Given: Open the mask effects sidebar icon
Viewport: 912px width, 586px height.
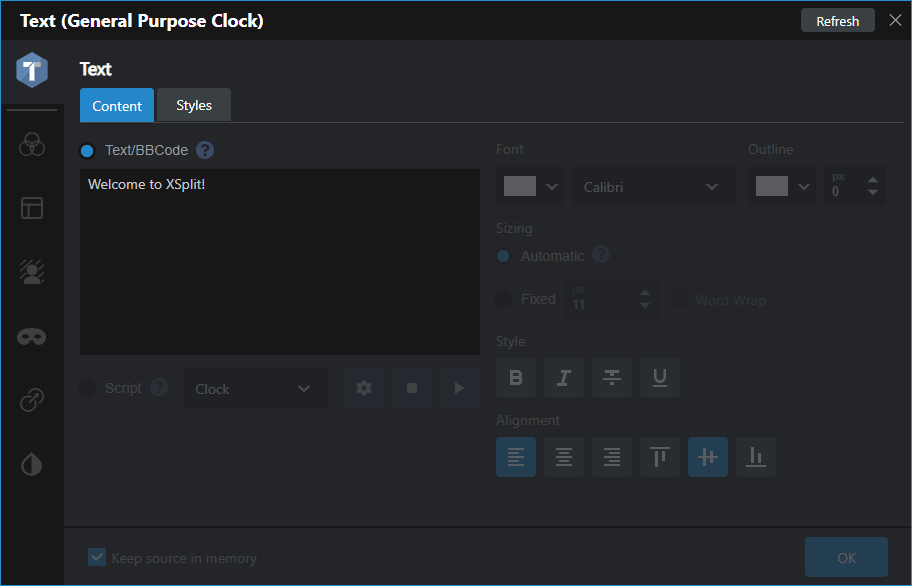Looking at the screenshot, I should (x=32, y=337).
